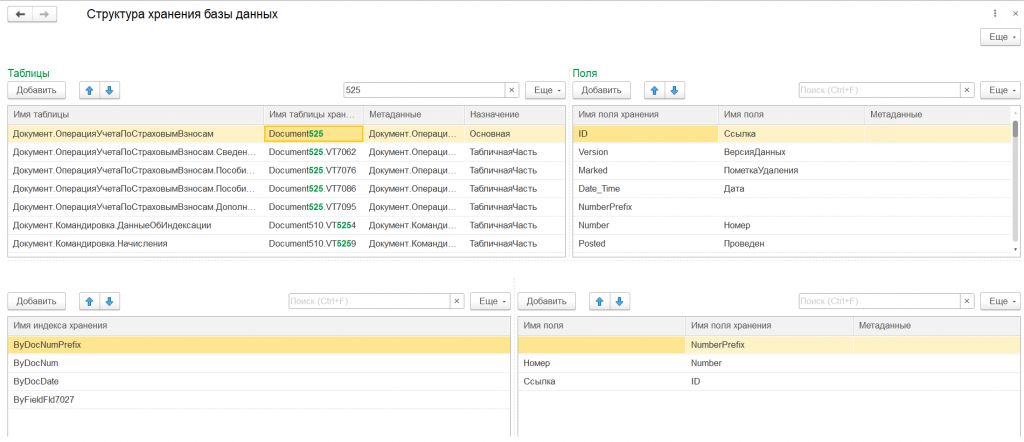Move index field down in bottom-right panel
The image size is (1024, 442).
(620, 301)
